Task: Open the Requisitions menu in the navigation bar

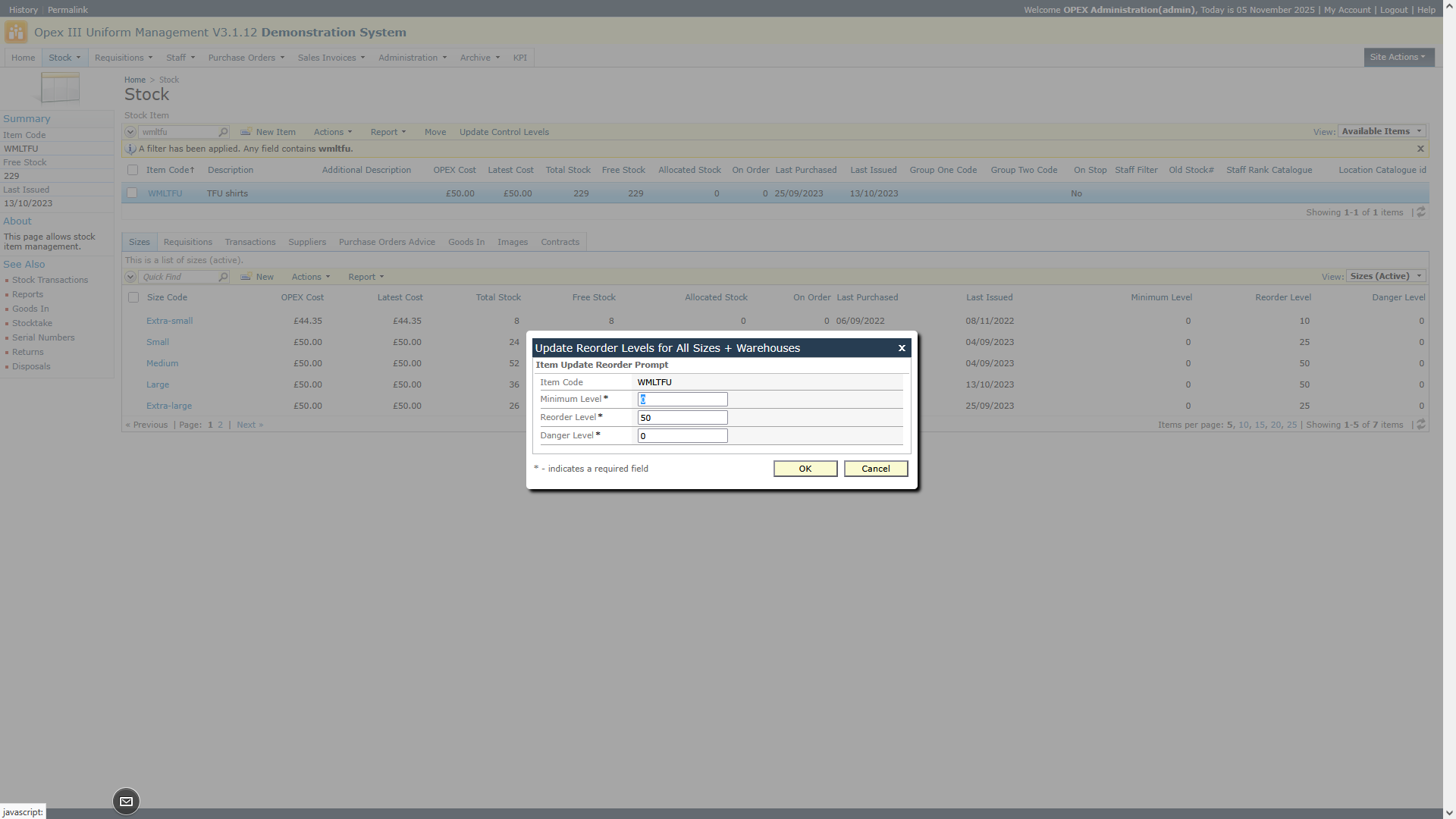Action: [x=123, y=58]
